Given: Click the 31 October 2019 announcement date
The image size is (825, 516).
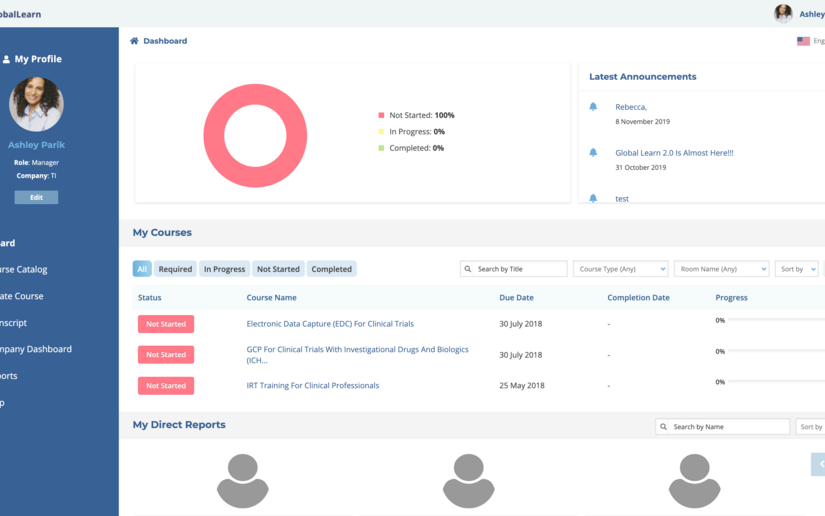Looking at the screenshot, I should click(640, 167).
